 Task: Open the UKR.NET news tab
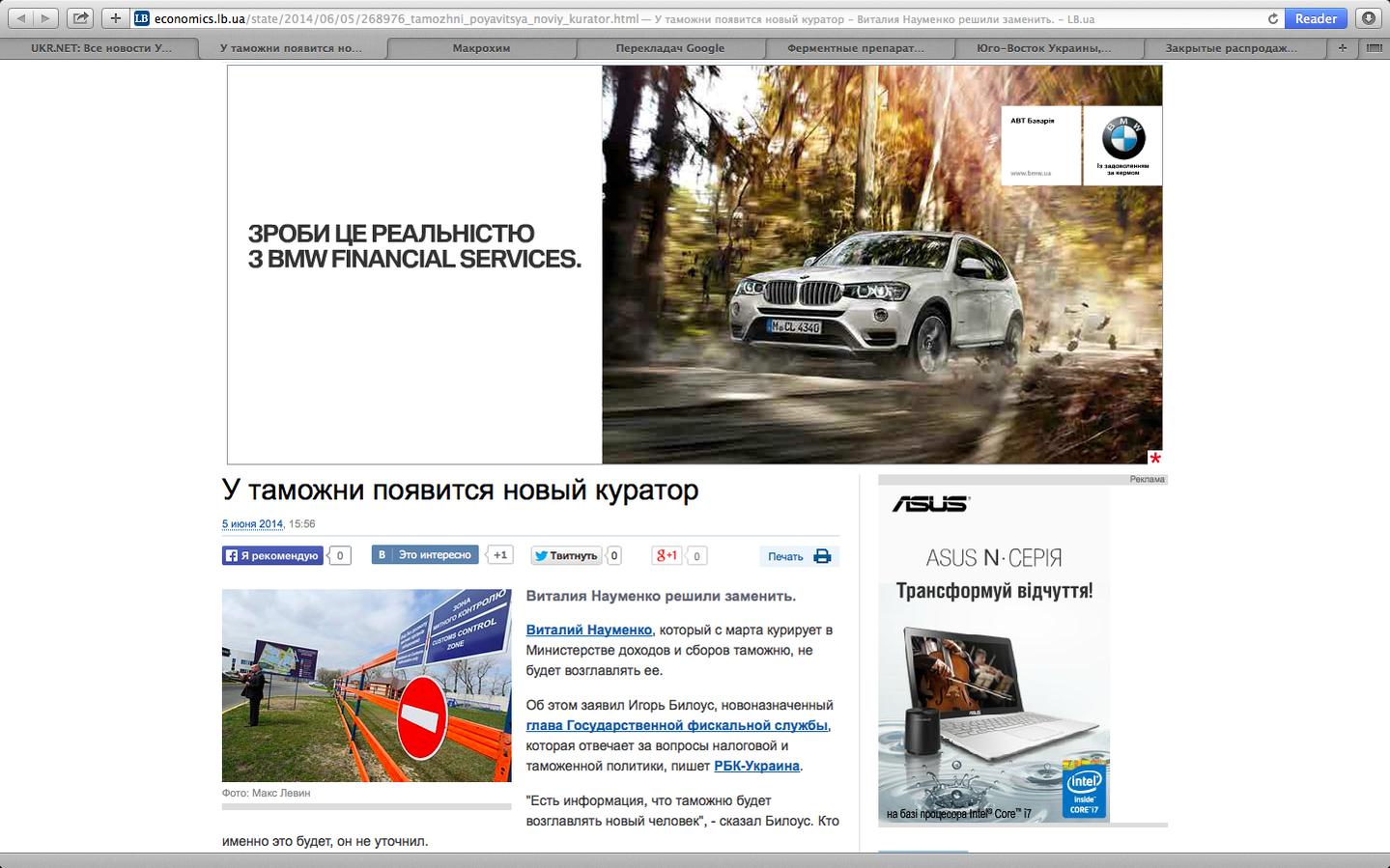101,47
